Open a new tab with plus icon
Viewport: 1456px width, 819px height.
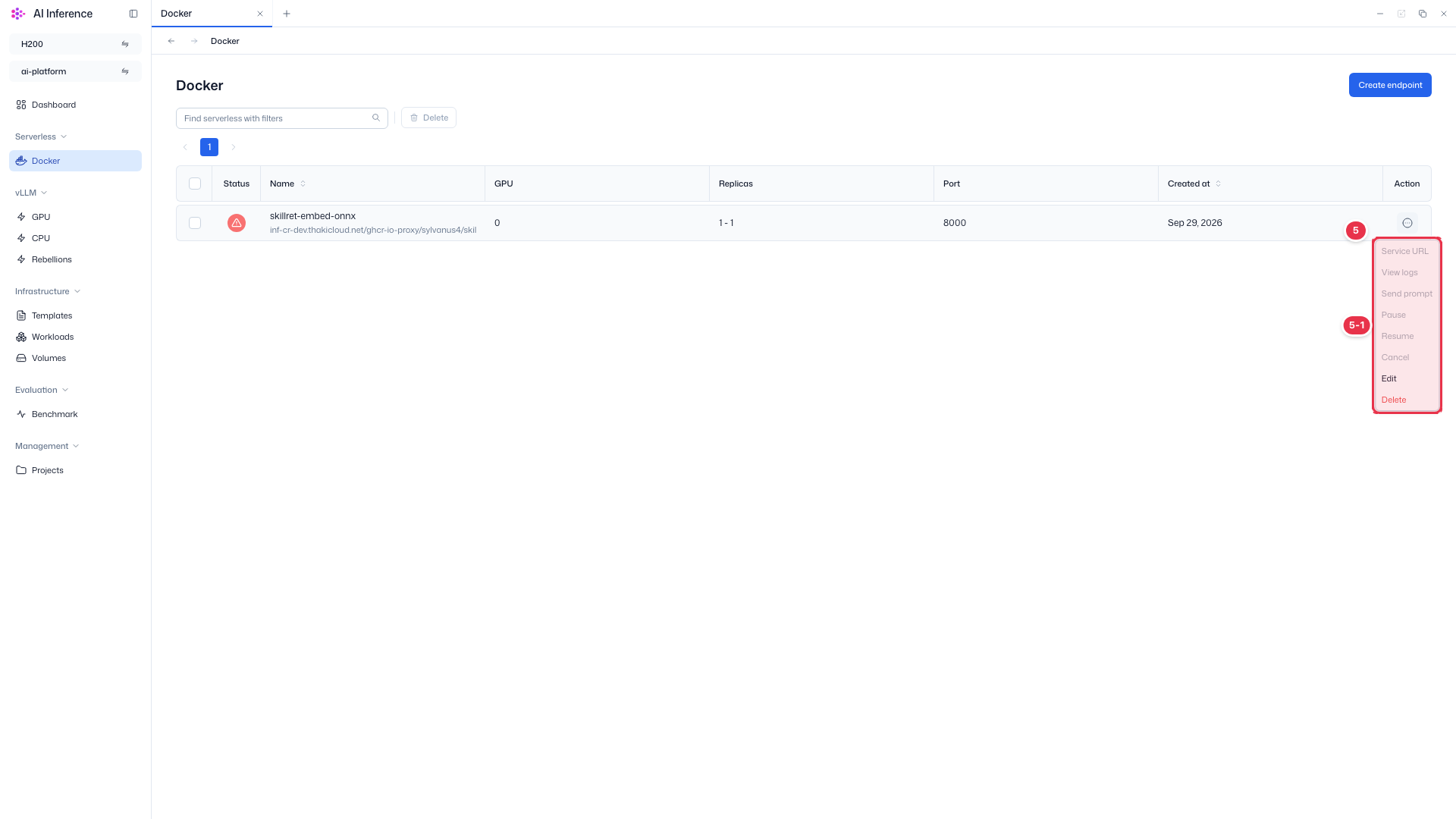pyautogui.click(x=287, y=14)
